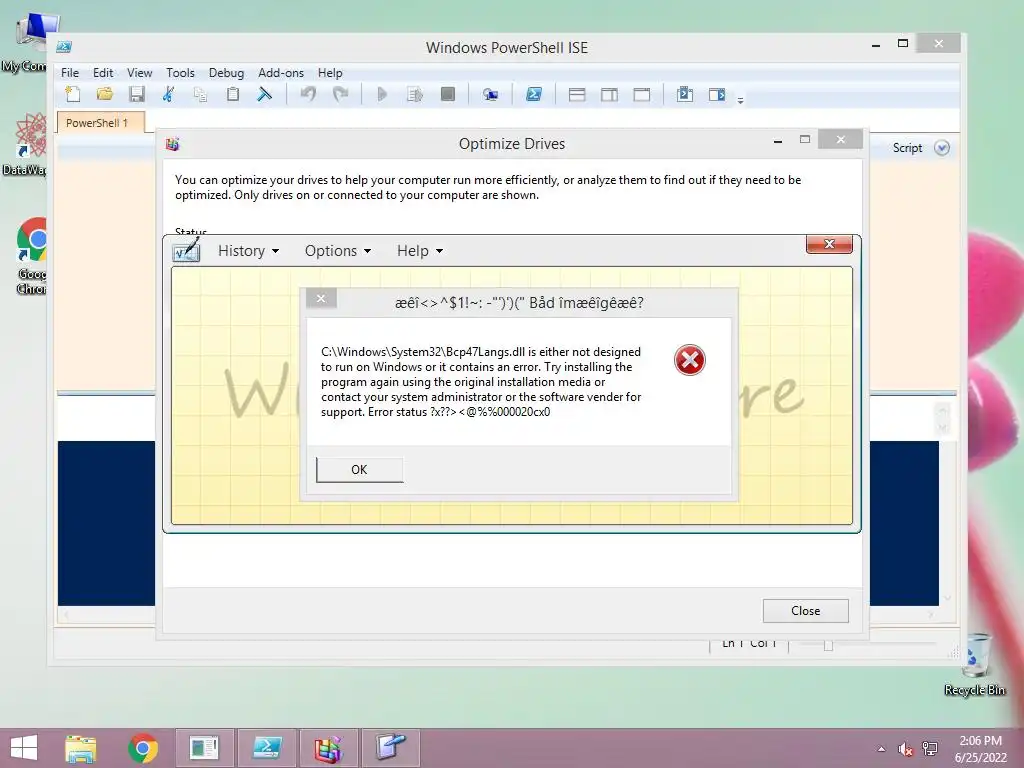Click the New script icon in PowerShell ISE
Viewport: 1024px width, 768px height.
(x=73, y=94)
